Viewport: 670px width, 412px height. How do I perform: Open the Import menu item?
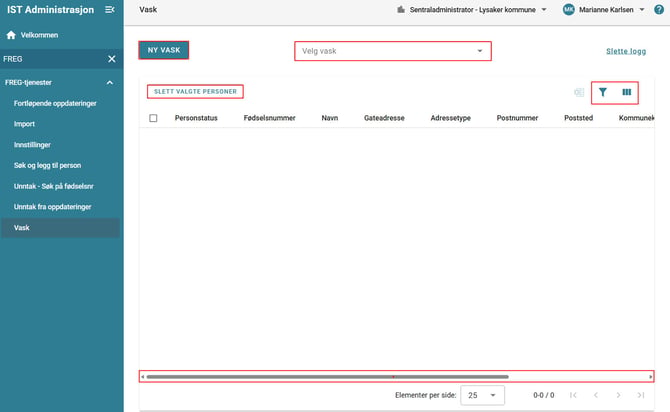(x=24, y=124)
